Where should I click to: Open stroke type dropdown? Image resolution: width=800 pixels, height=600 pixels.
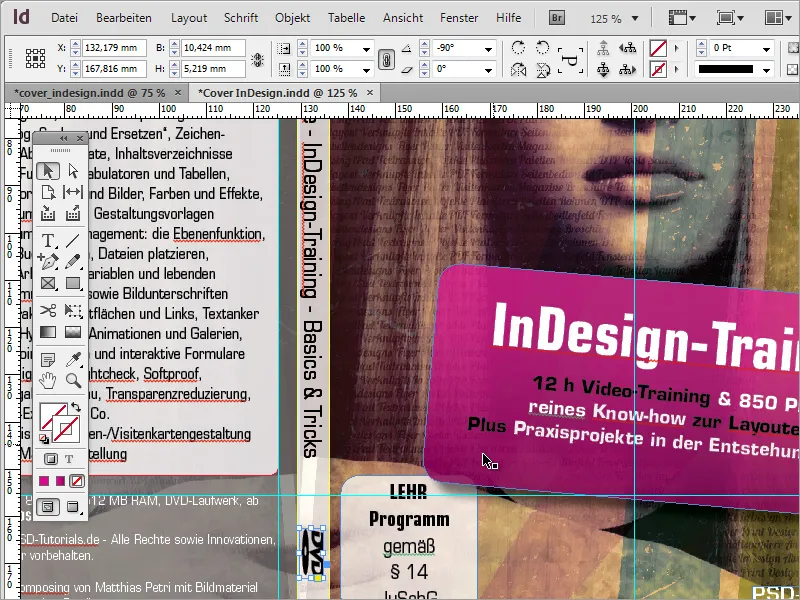(766, 69)
